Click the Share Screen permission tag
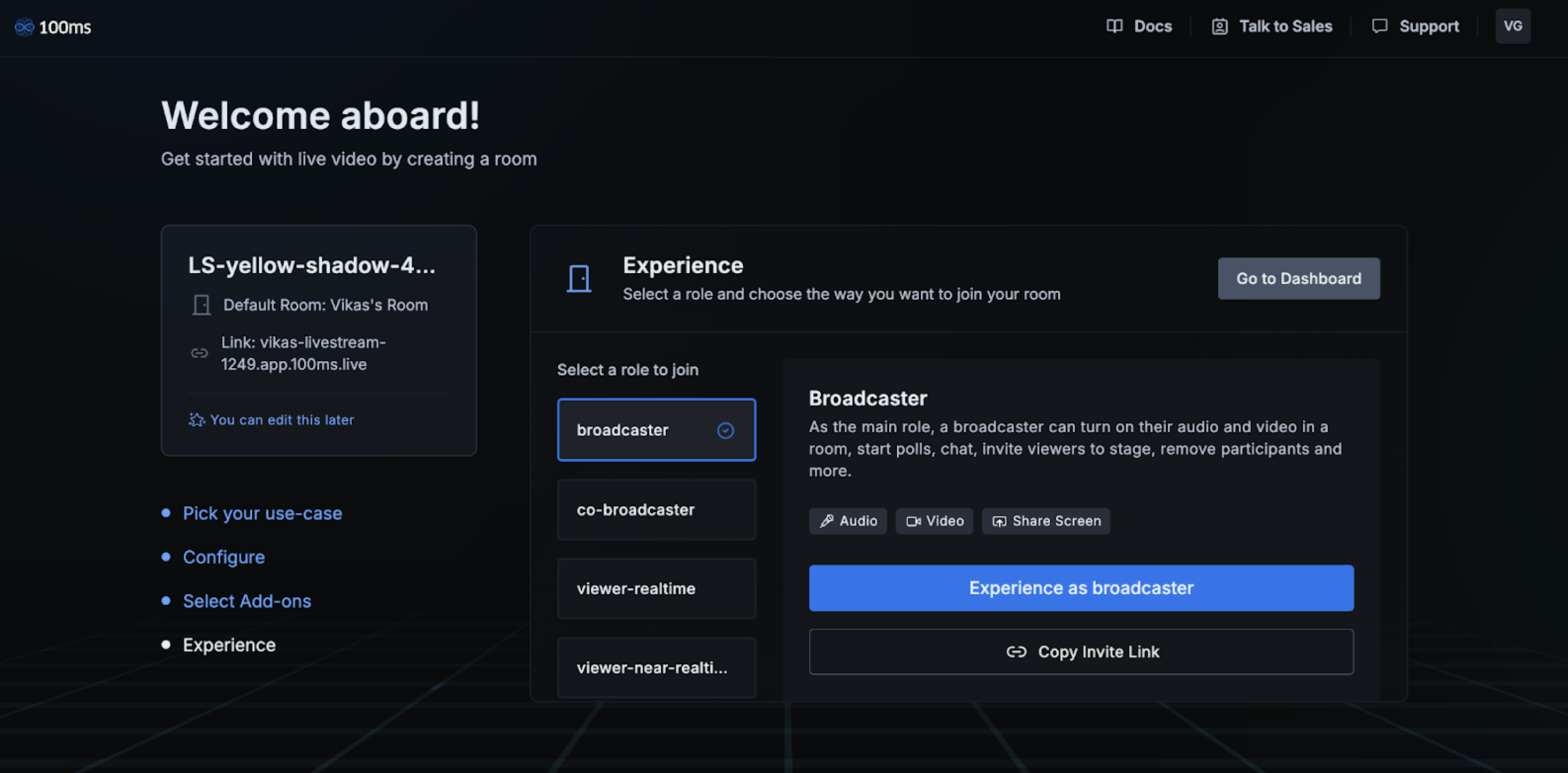Image resolution: width=1568 pixels, height=773 pixels. click(x=1046, y=521)
